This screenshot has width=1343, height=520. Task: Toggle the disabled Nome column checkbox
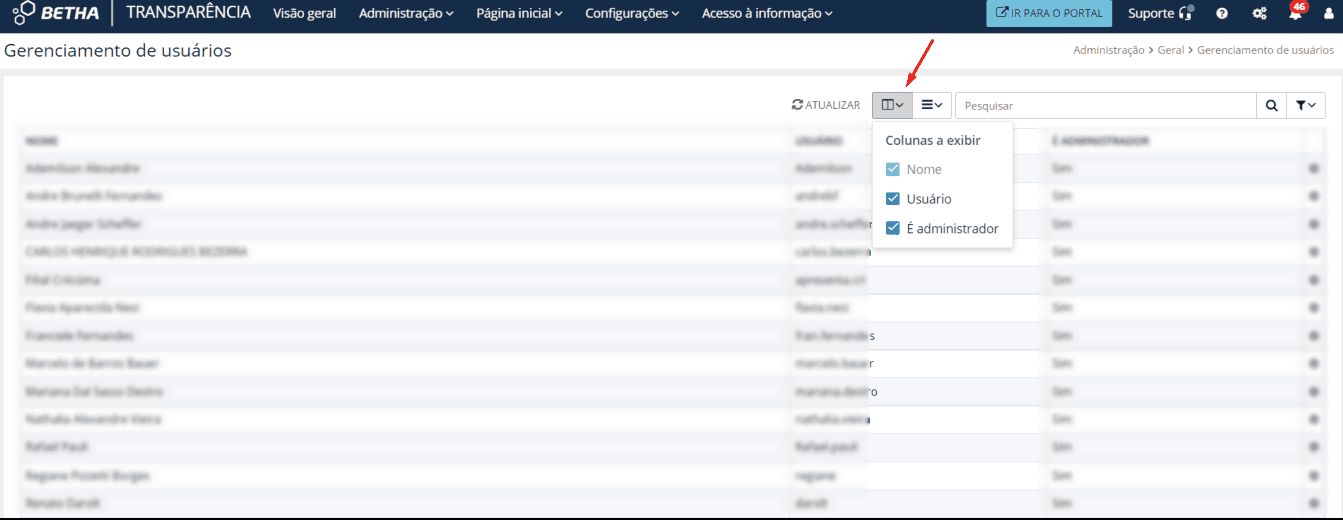[893, 170]
